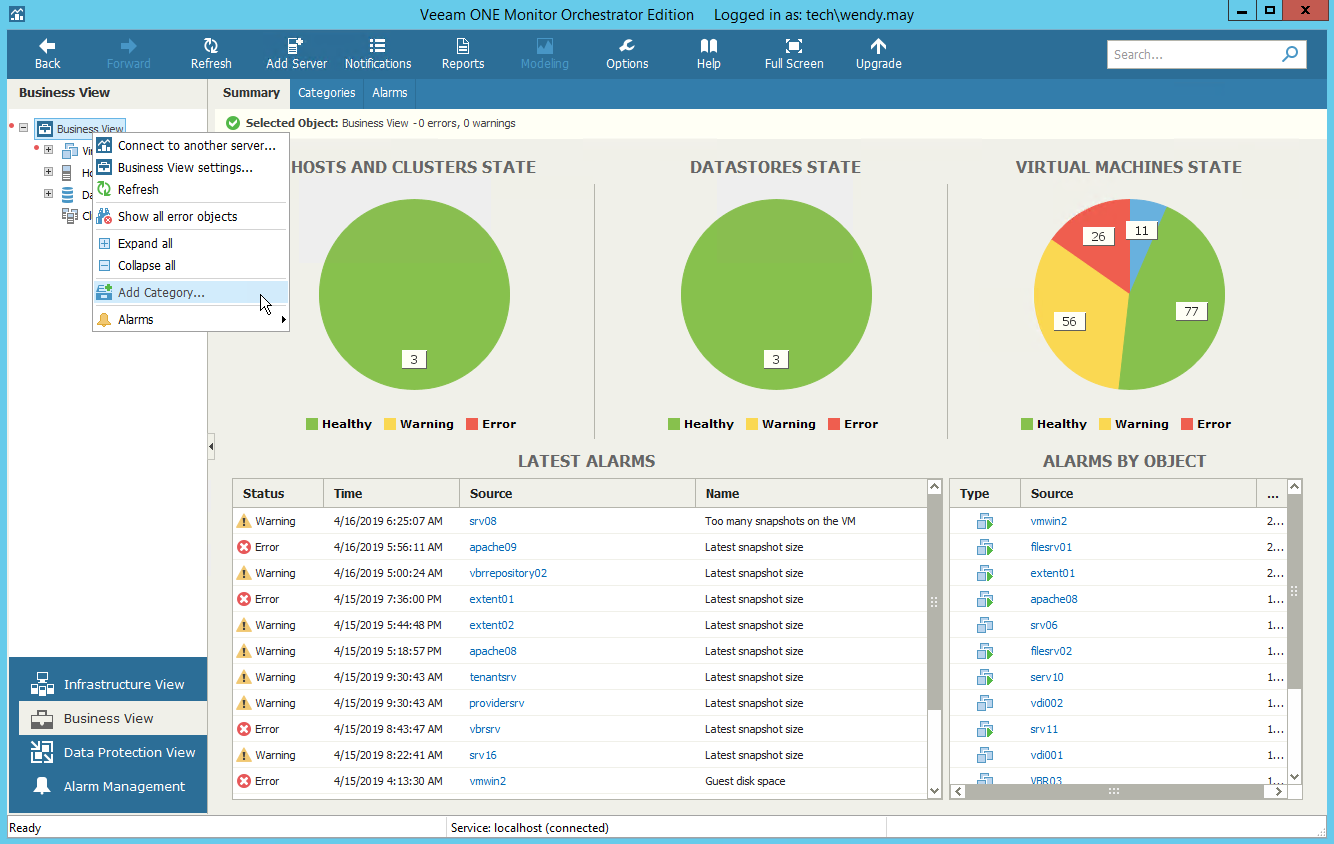Sort Alarms by Object by the Type column header
The image size is (1334, 844).
coord(985,493)
